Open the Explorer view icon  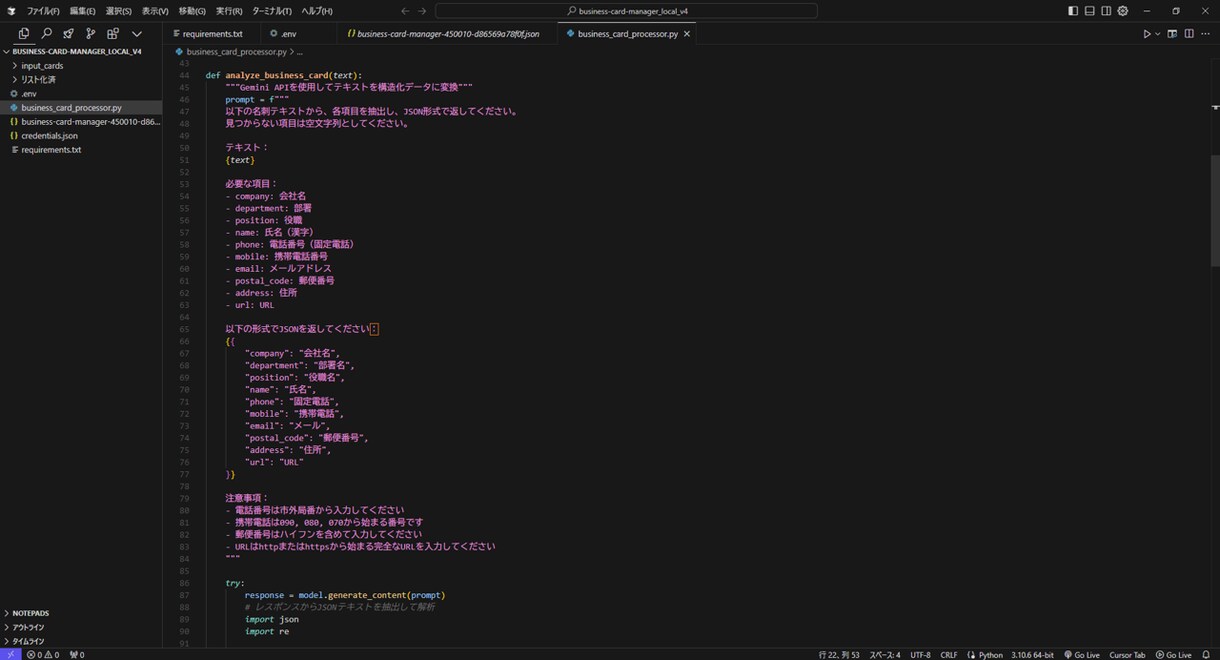pyautogui.click(x=24, y=34)
